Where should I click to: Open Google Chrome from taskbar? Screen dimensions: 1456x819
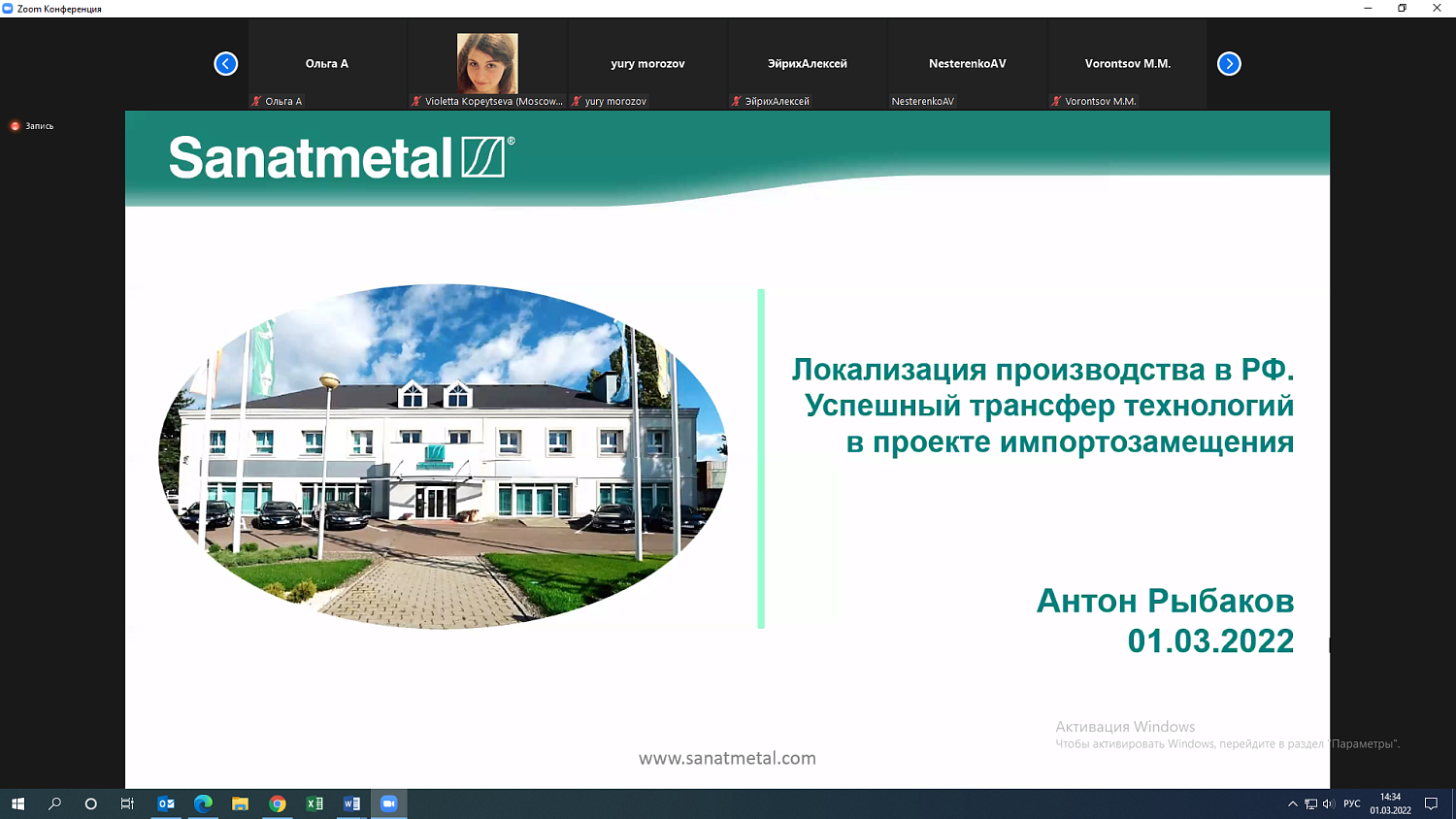click(278, 803)
